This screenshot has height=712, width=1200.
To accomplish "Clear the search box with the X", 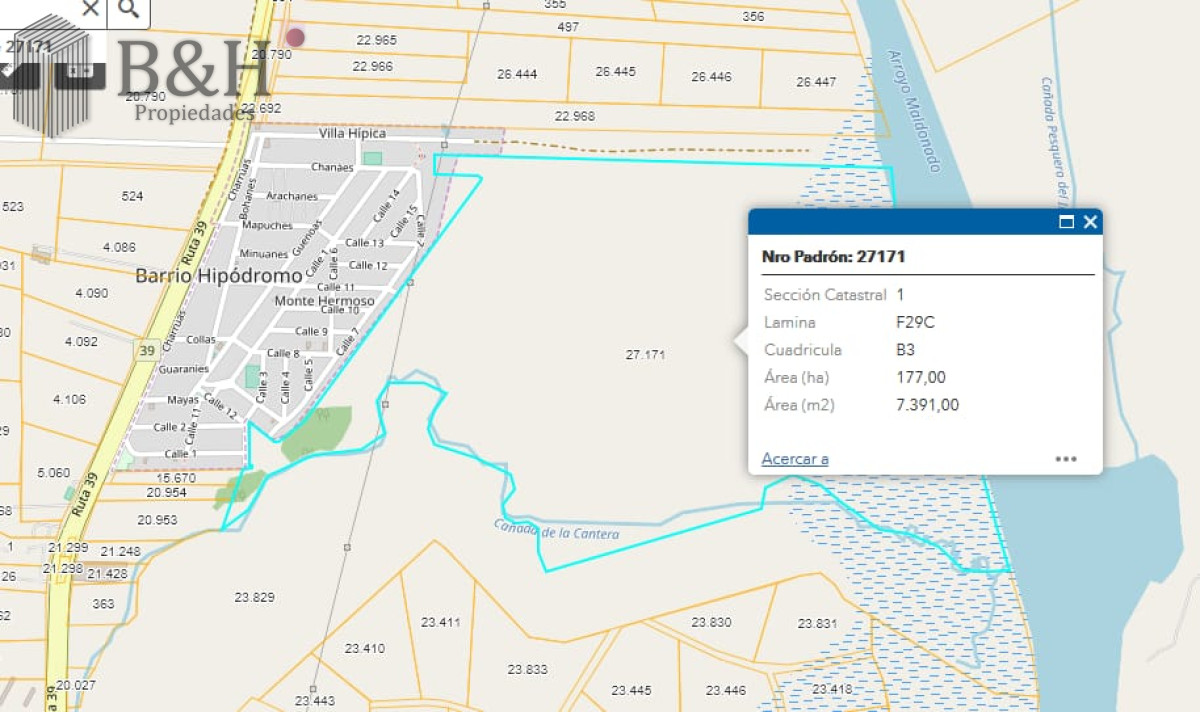I will point(90,9).
